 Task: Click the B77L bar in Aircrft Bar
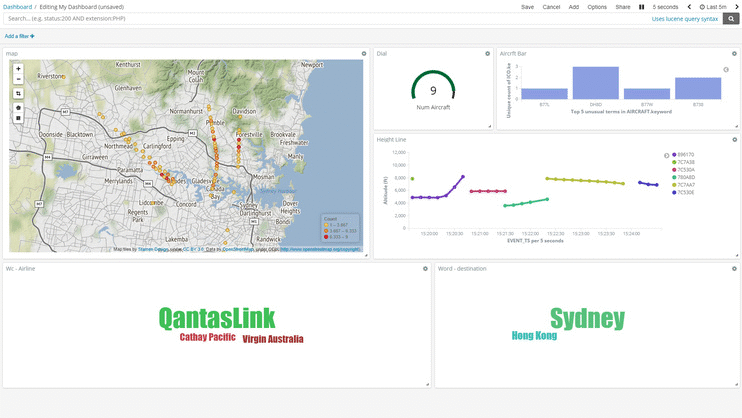pos(544,94)
